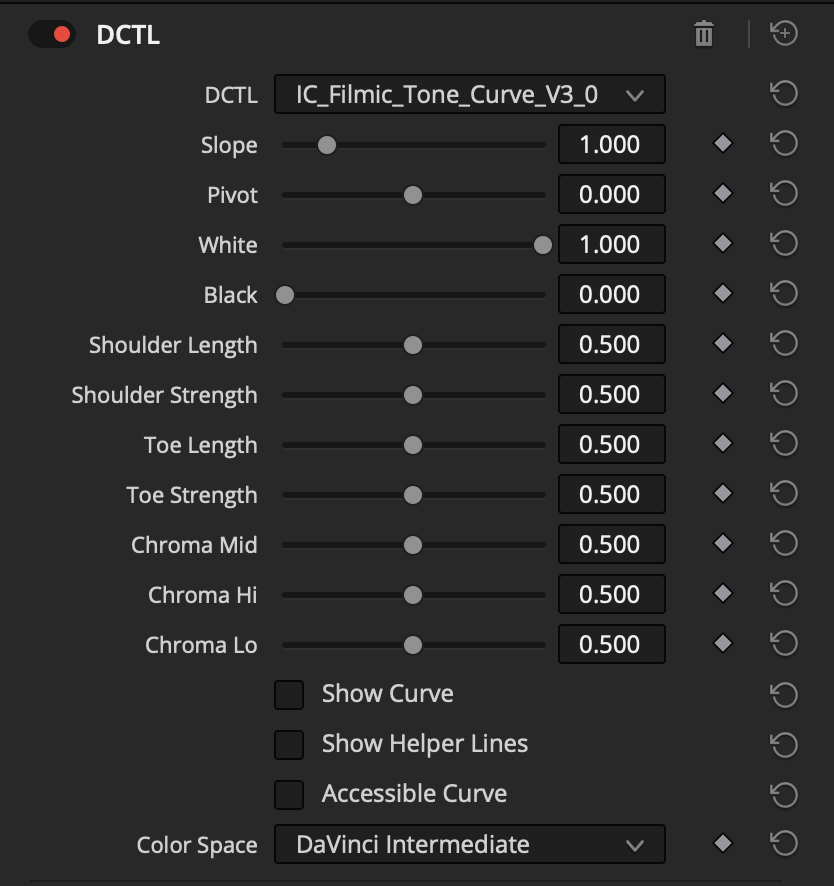Click the keyframe diamond next to Black

pyautogui.click(x=722, y=293)
